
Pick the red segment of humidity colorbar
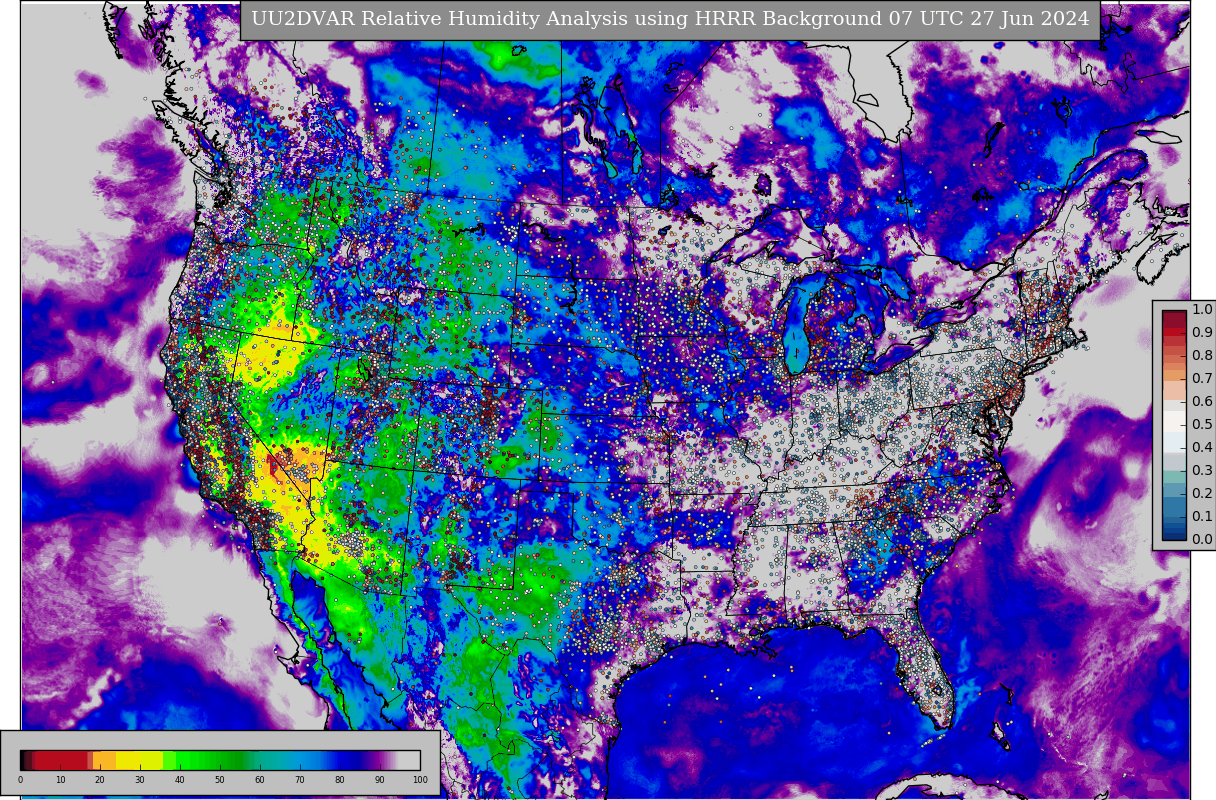(x=60, y=760)
